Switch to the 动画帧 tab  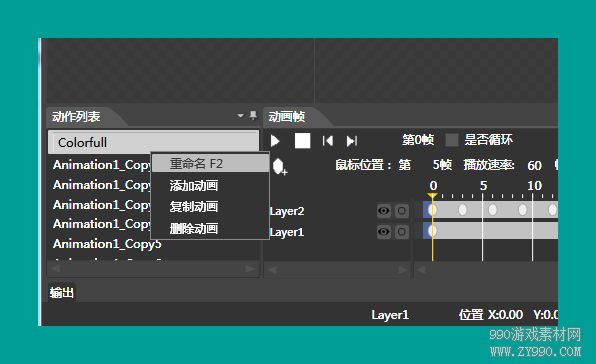tap(287, 116)
